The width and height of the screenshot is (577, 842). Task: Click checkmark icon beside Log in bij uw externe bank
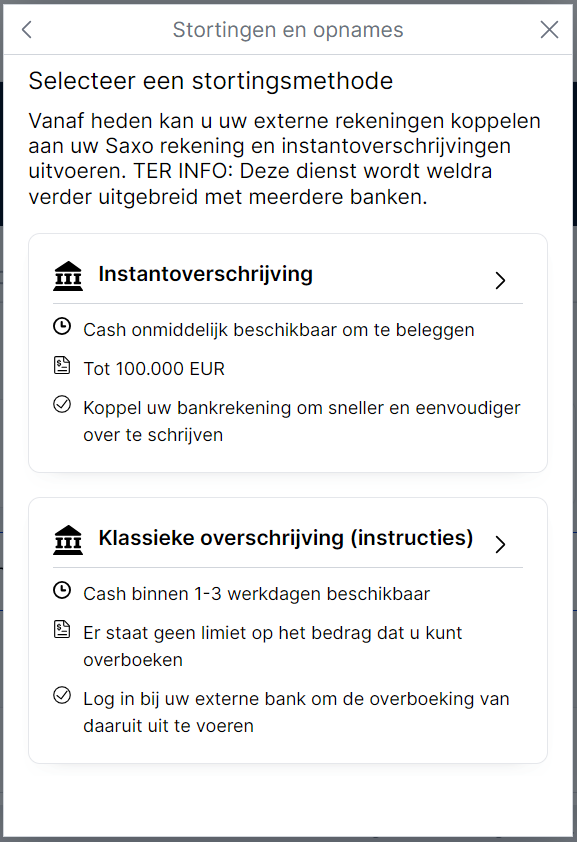click(62, 695)
